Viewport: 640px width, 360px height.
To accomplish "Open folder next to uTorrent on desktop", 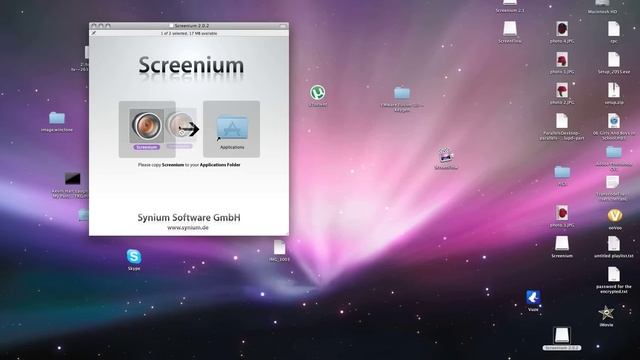I will (x=402, y=93).
